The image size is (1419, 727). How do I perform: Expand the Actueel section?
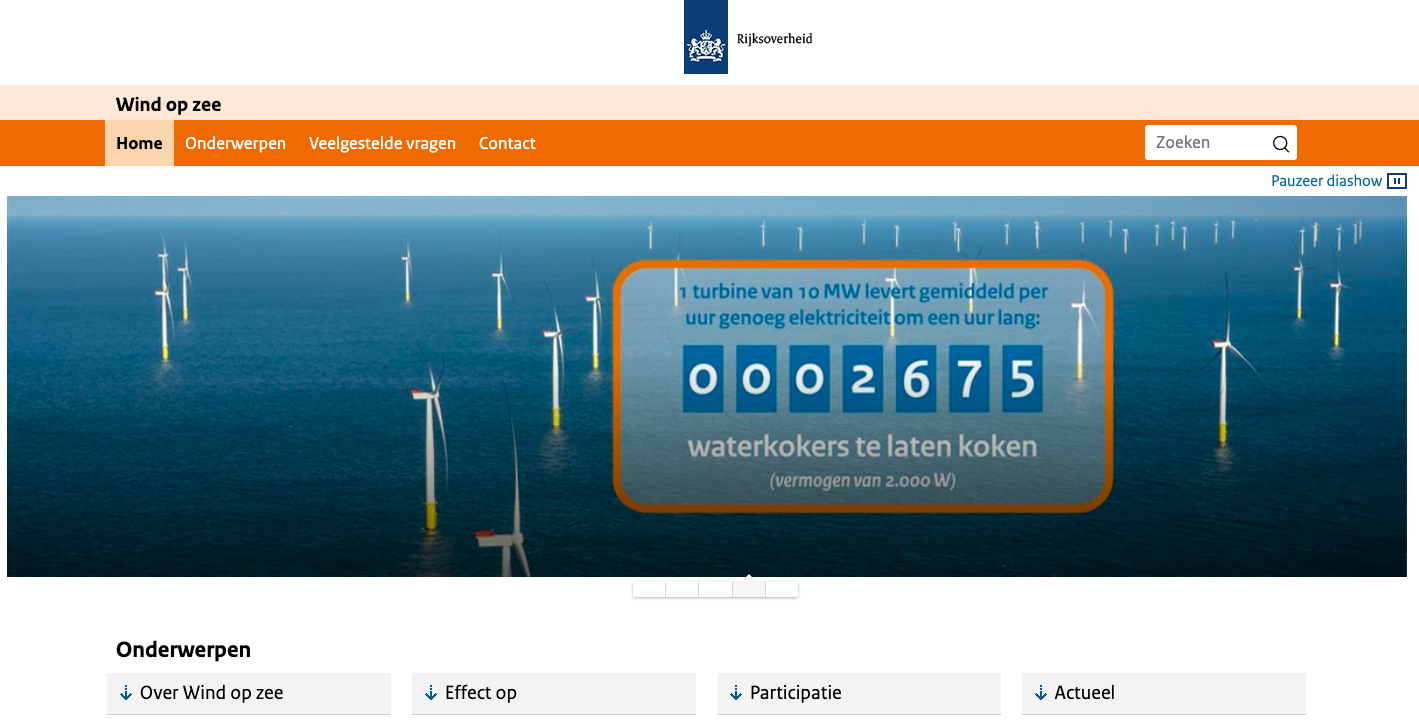tap(1164, 693)
